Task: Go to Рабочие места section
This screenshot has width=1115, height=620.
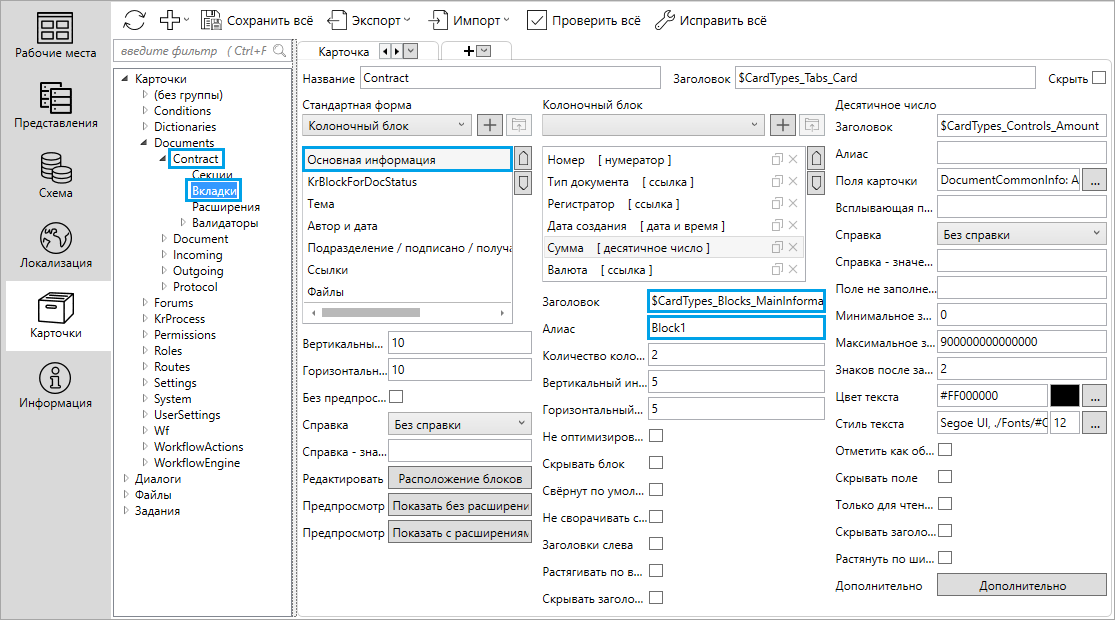Action: click(x=56, y=36)
